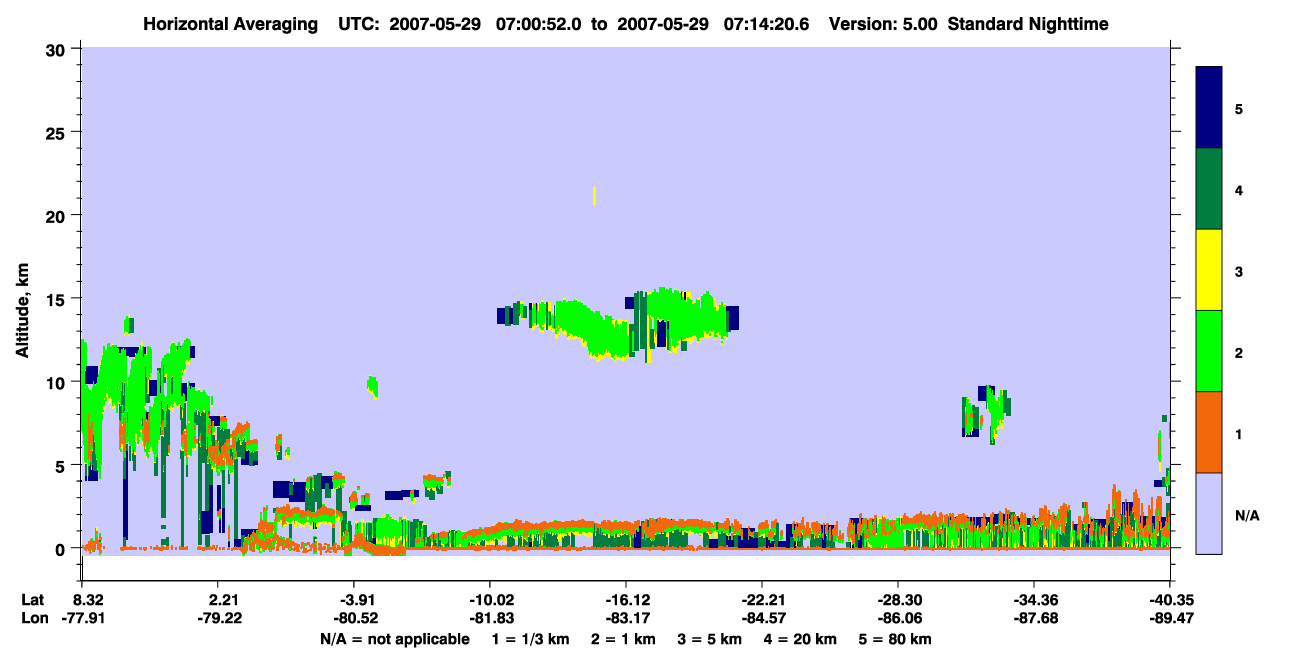Click the longitude value -87.68
Viewport: 1300px width, 667px height.
pos(1034,618)
